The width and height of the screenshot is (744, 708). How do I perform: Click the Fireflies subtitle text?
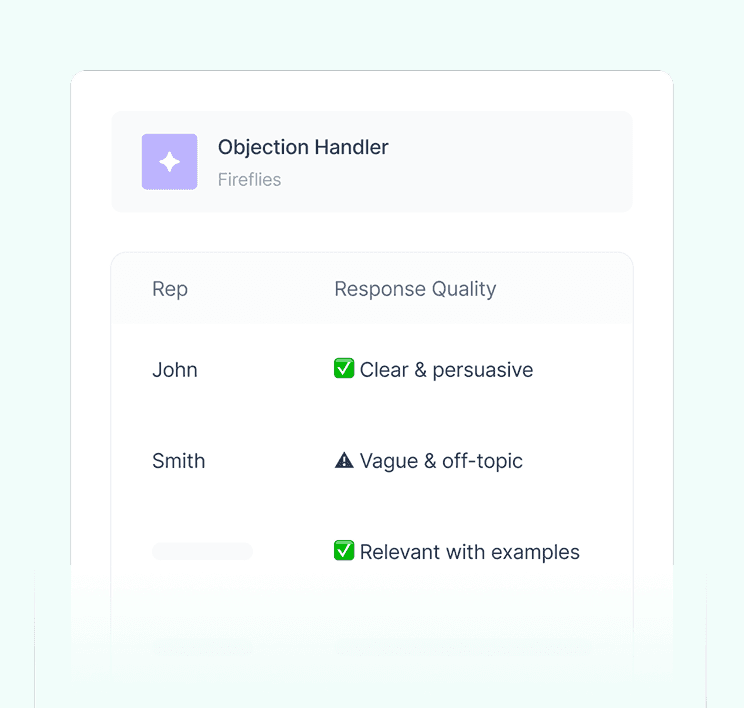point(249,180)
